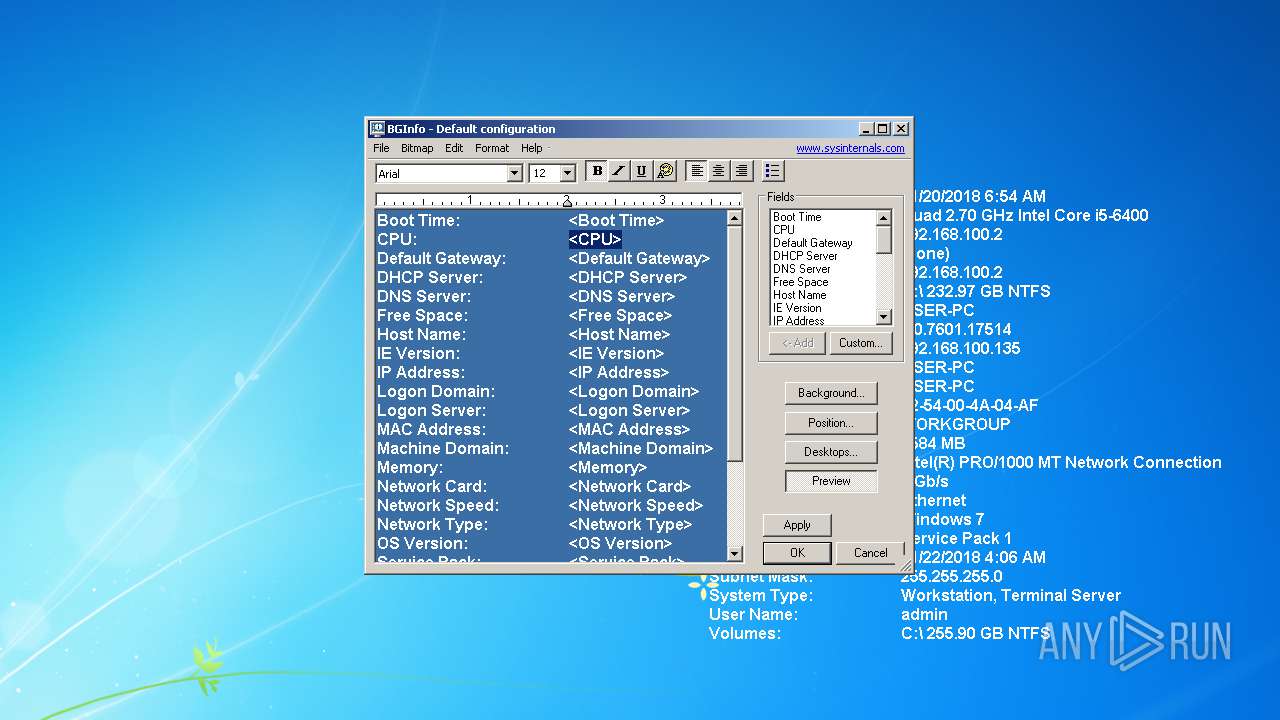The width and height of the screenshot is (1280, 720).
Task: Click 'User Name:' on desktop wallpaper
Action: 753,614
